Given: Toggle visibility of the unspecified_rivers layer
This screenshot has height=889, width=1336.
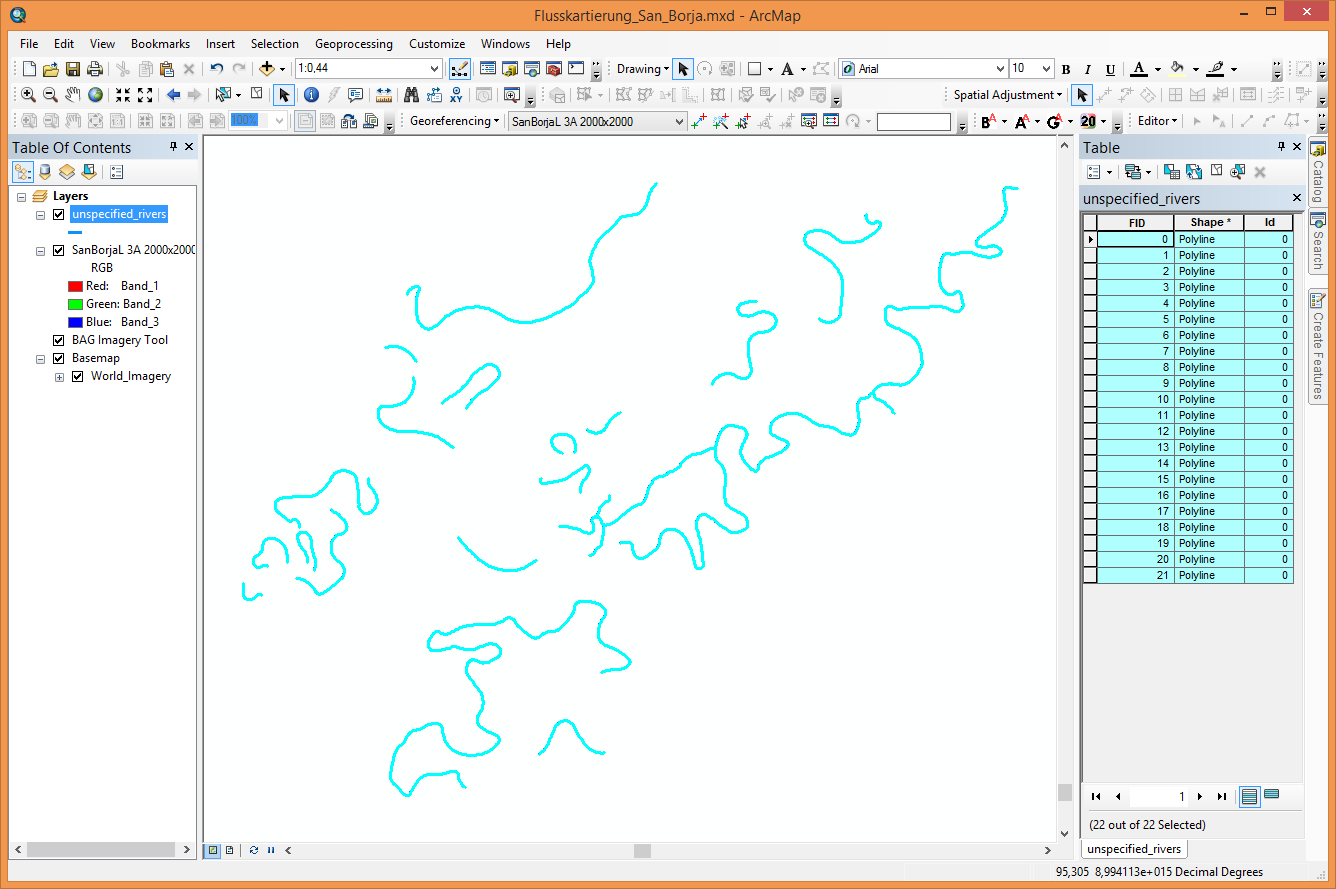Looking at the screenshot, I should click(58, 214).
